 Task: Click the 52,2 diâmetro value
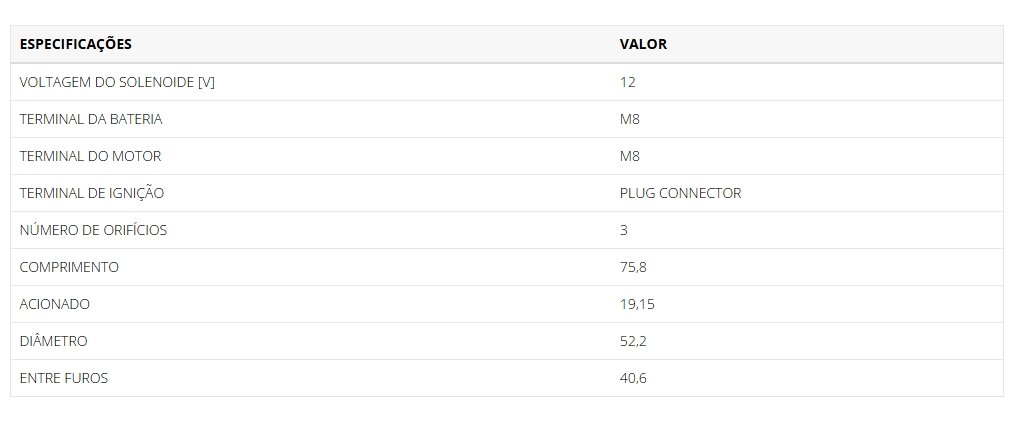632,341
